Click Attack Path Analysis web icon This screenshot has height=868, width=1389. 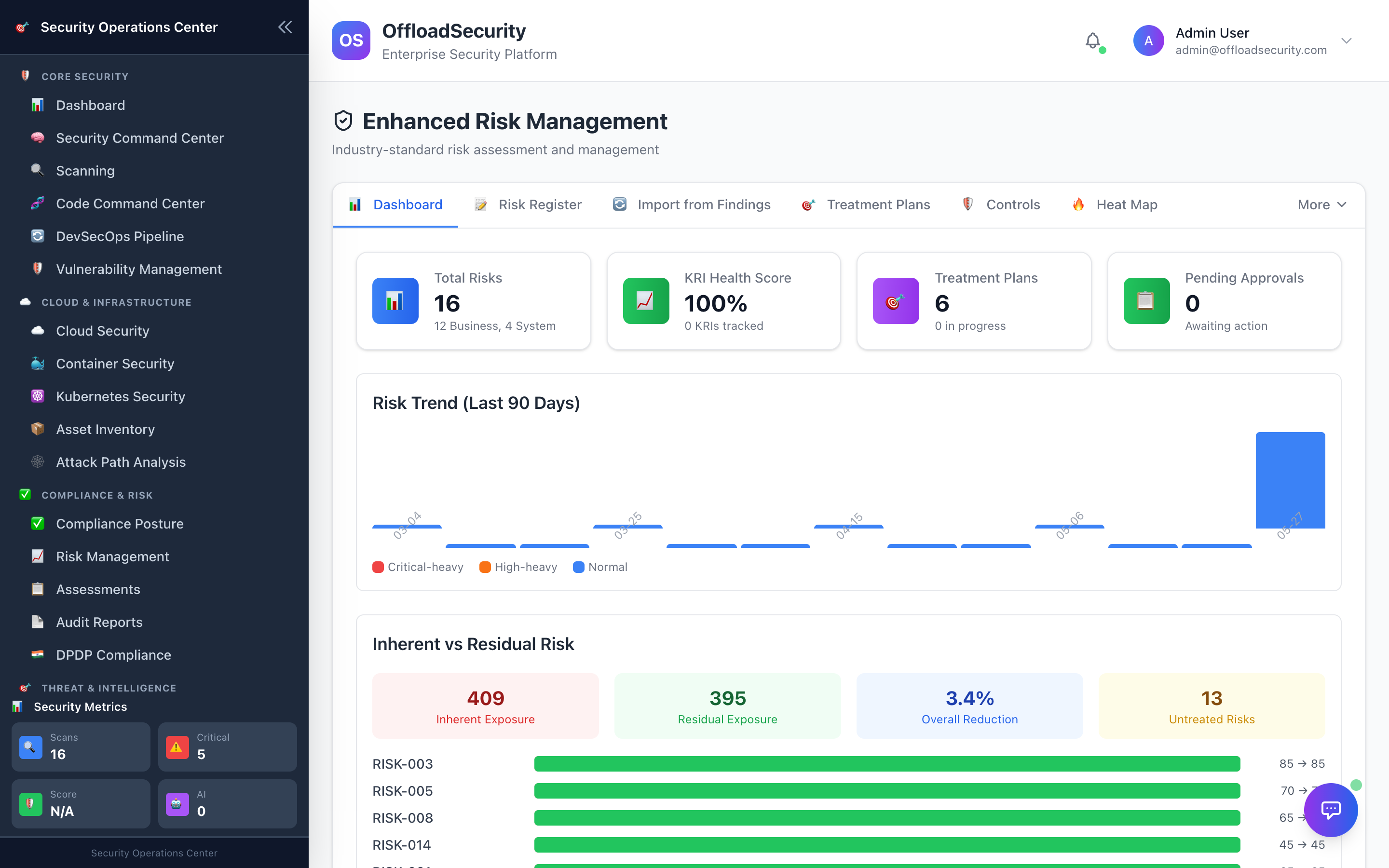[x=37, y=461]
